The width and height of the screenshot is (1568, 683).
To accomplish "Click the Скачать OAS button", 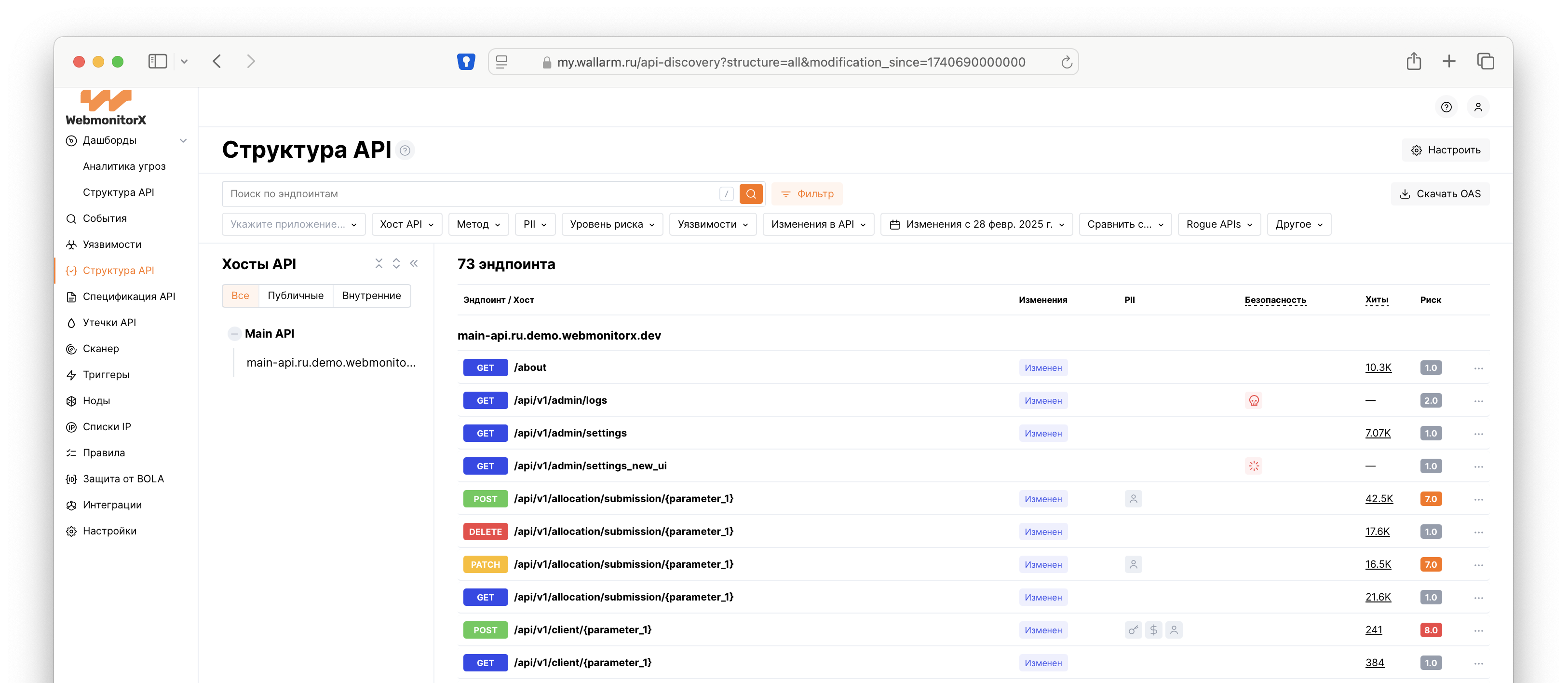I will click(x=1440, y=193).
